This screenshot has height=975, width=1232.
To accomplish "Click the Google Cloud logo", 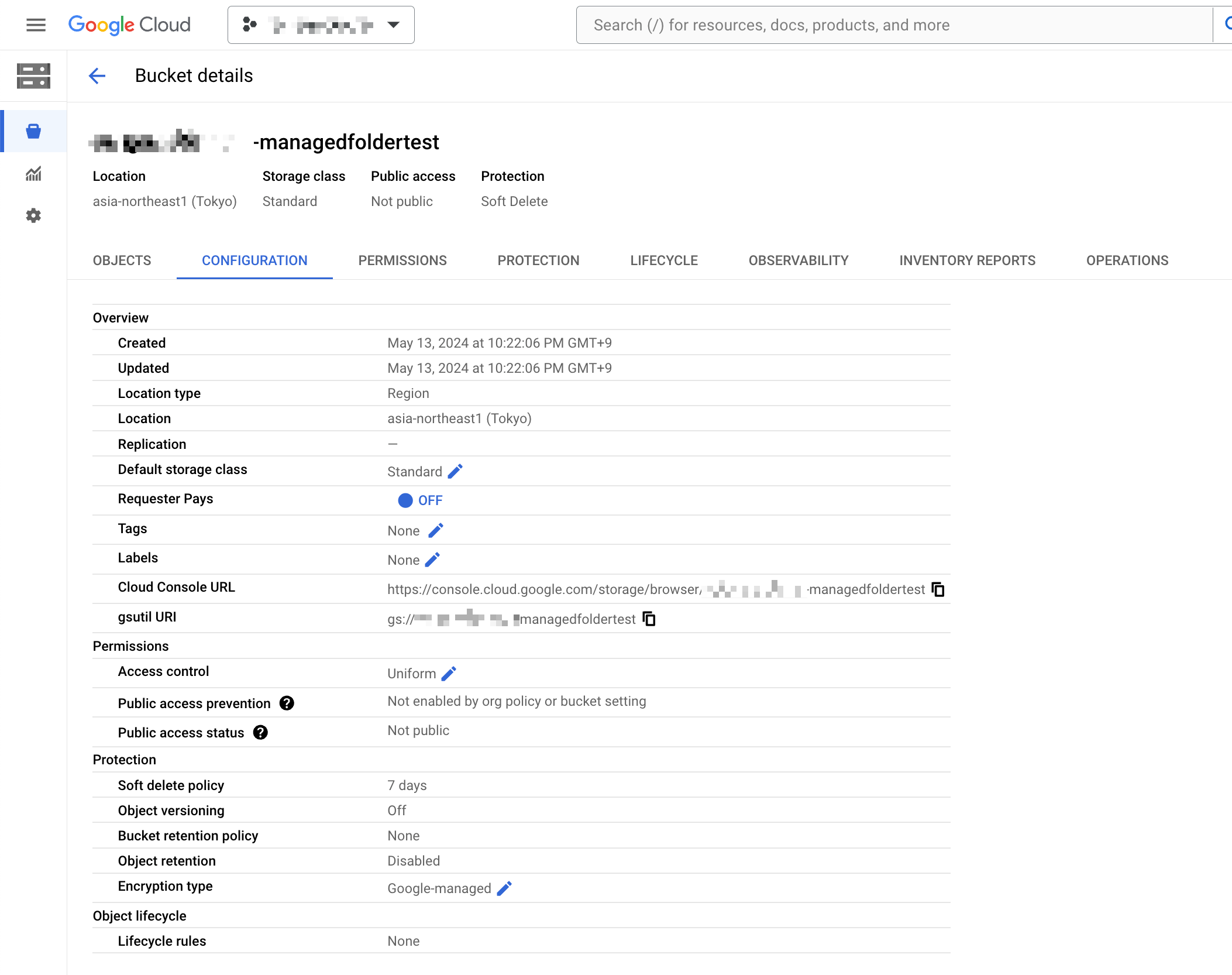I will 129,25.
